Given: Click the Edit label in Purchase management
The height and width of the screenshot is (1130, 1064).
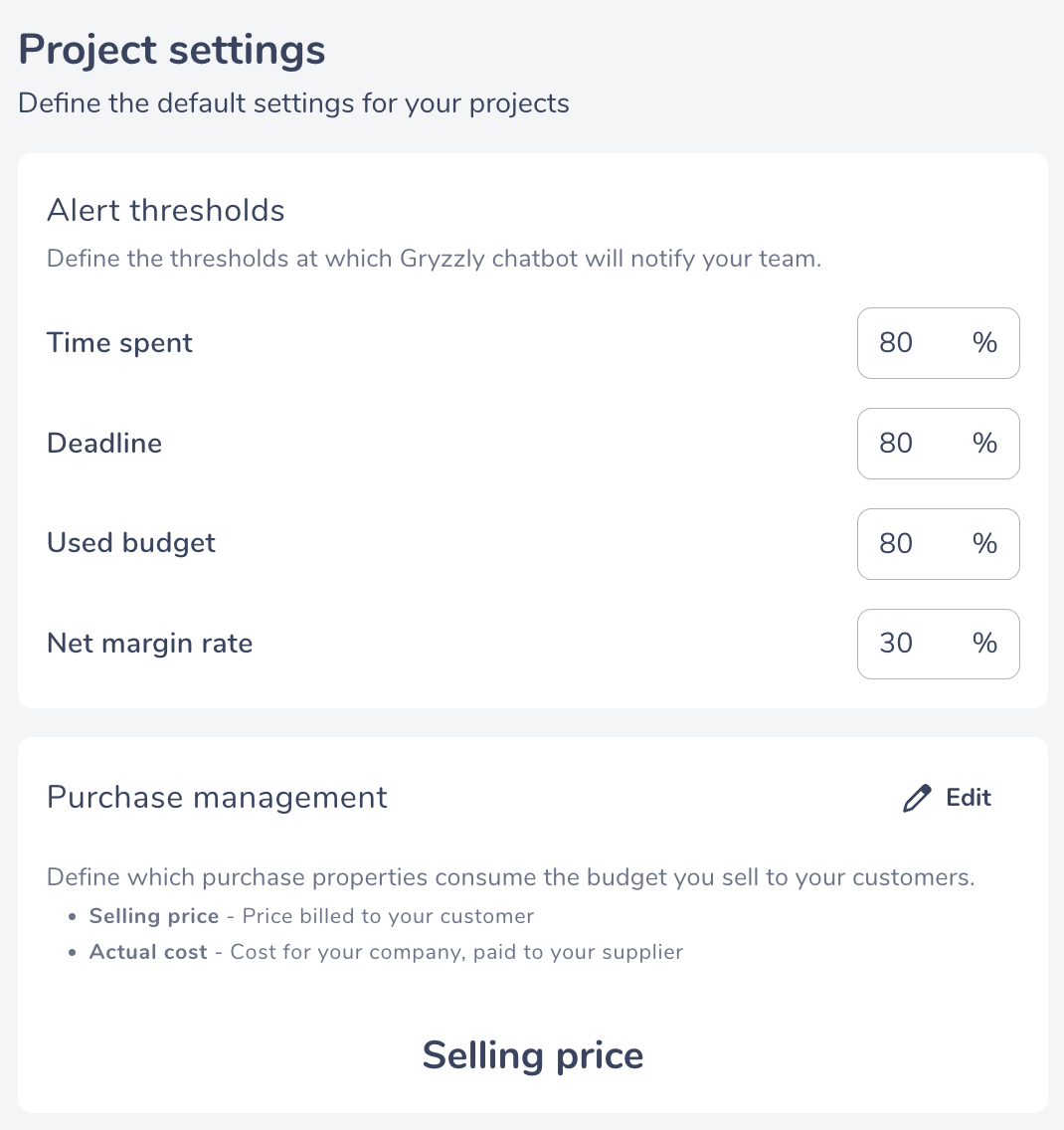Looking at the screenshot, I should tap(969, 798).
